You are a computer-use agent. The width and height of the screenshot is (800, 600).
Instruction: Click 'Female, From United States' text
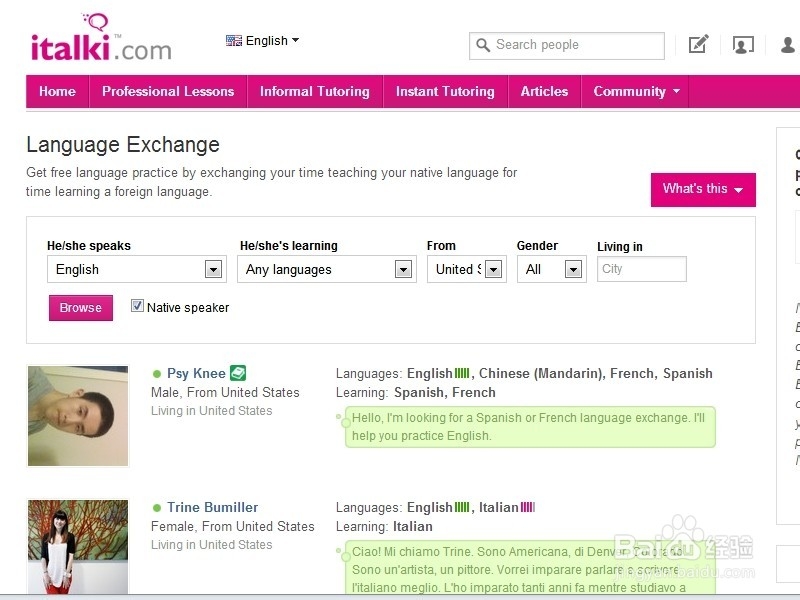[233, 526]
